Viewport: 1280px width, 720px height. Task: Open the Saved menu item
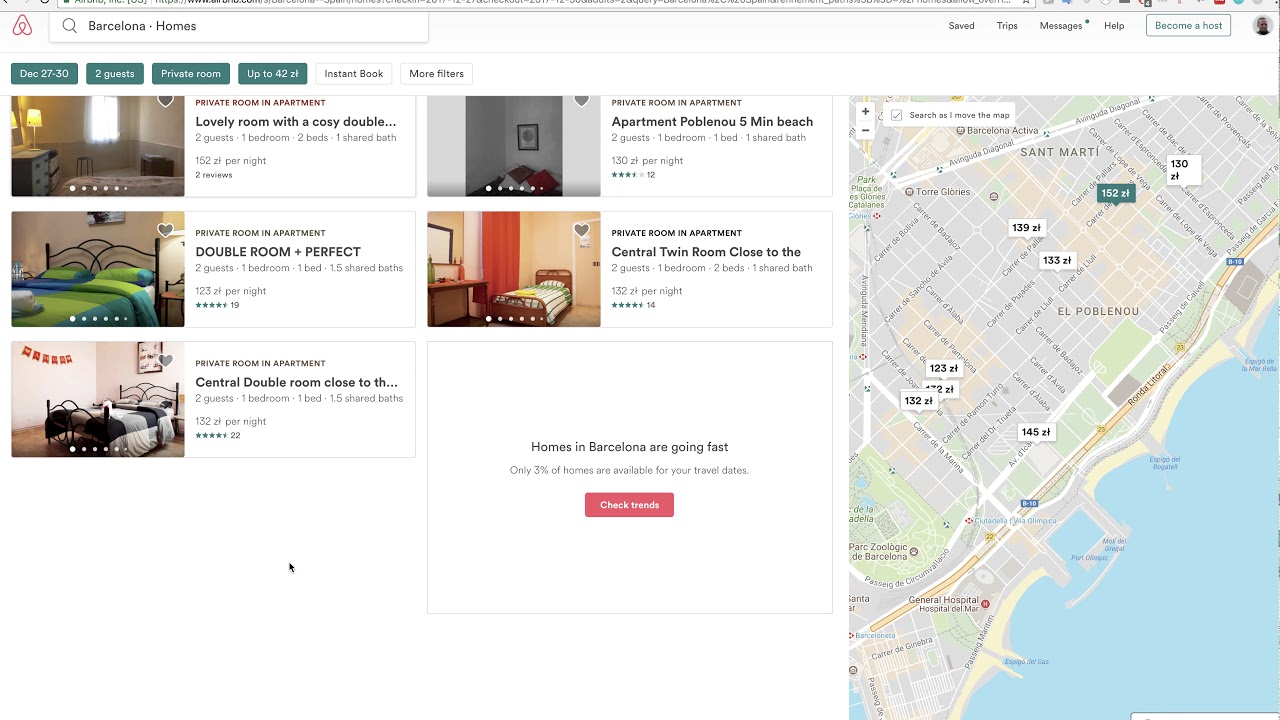pos(961,26)
